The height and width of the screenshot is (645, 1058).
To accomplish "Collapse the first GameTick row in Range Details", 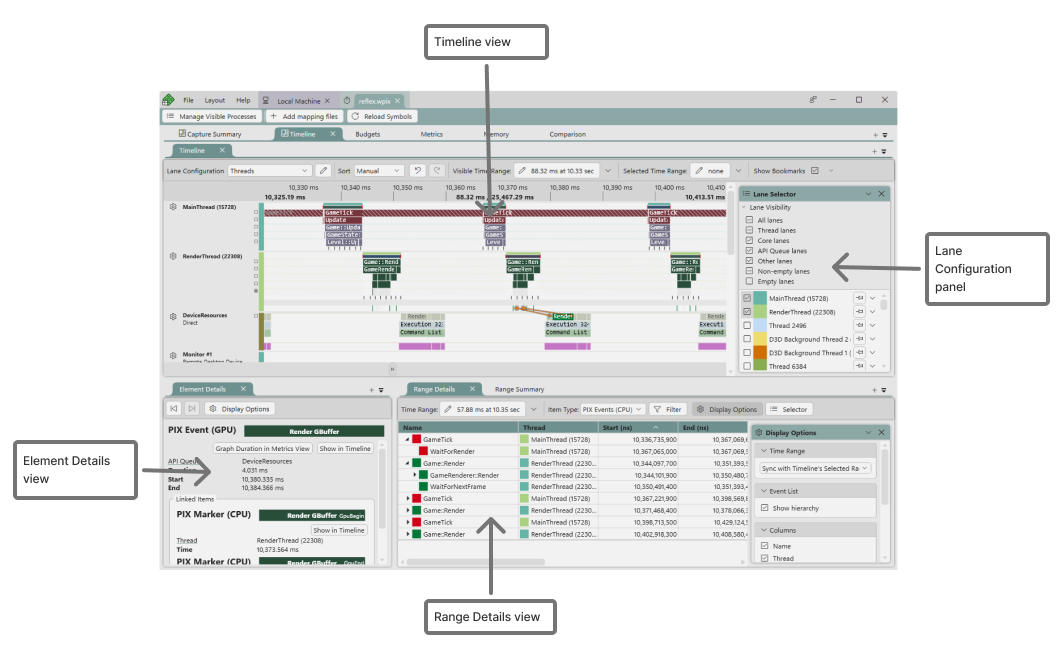I will tap(408, 439).
